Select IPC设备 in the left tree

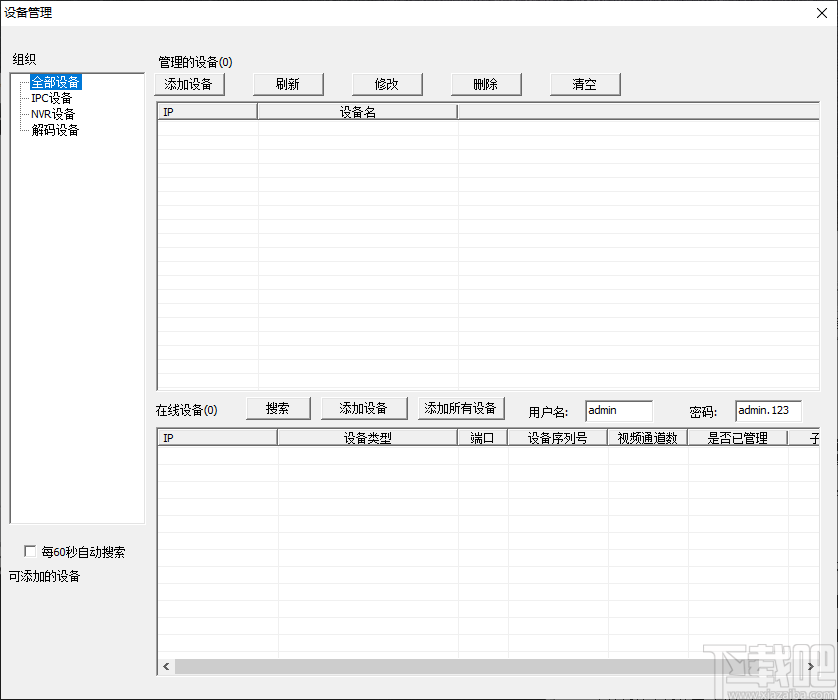pyautogui.click(x=51, y=98)
